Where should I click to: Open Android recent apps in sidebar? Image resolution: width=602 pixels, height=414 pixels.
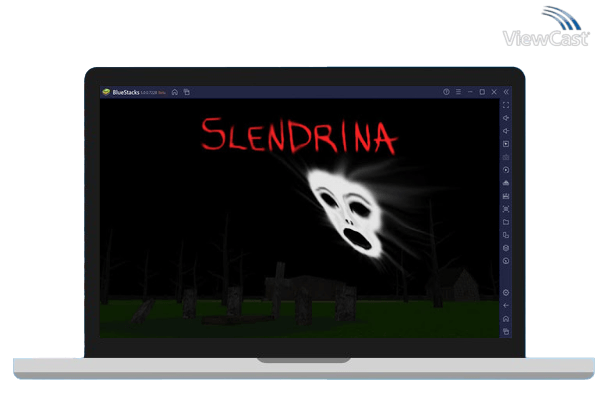click(x=506, y=331)
